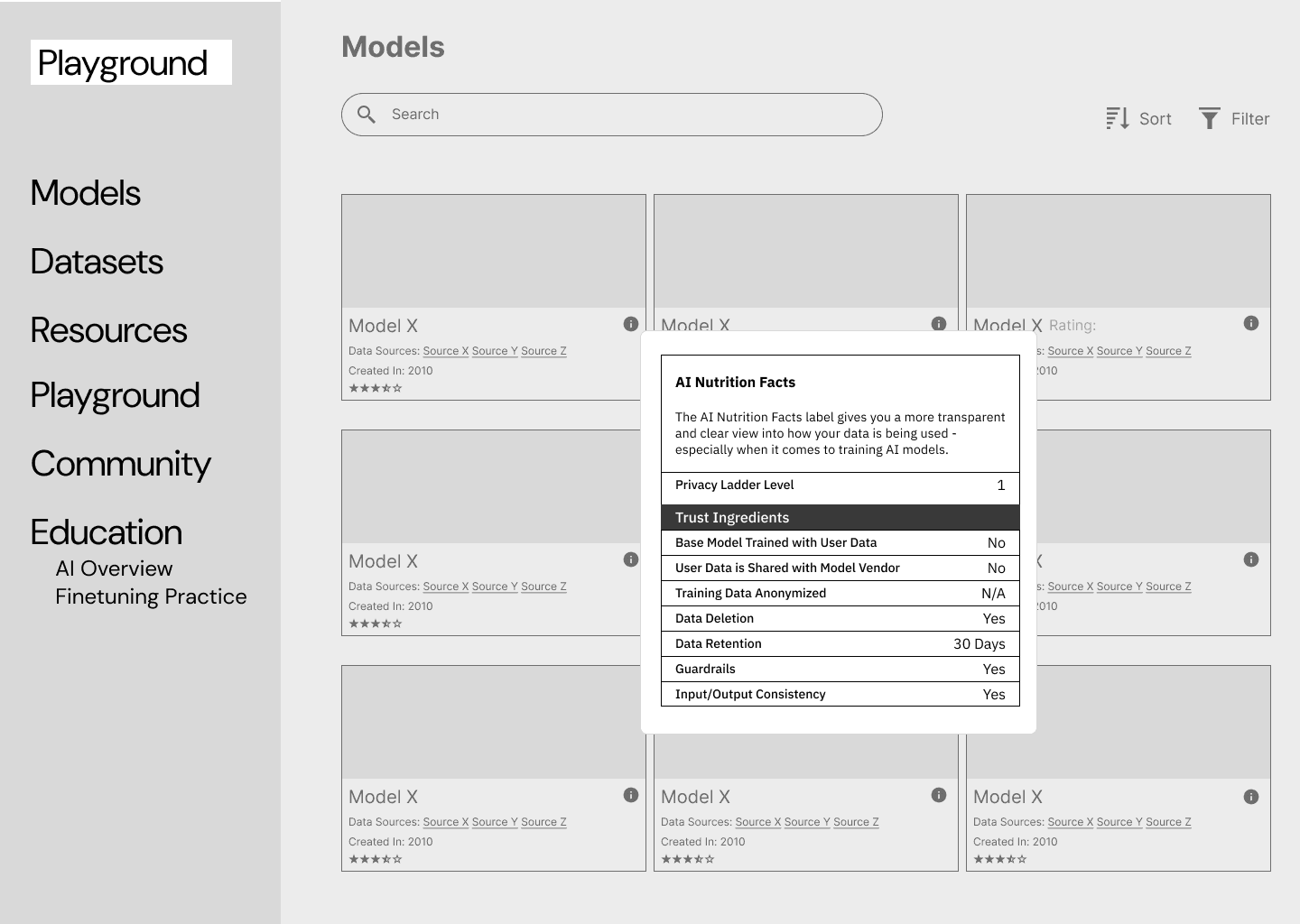The image size is (1300, 924).
Task: Click info icon on top-right model card
Action: click(x=1250, y=323)
